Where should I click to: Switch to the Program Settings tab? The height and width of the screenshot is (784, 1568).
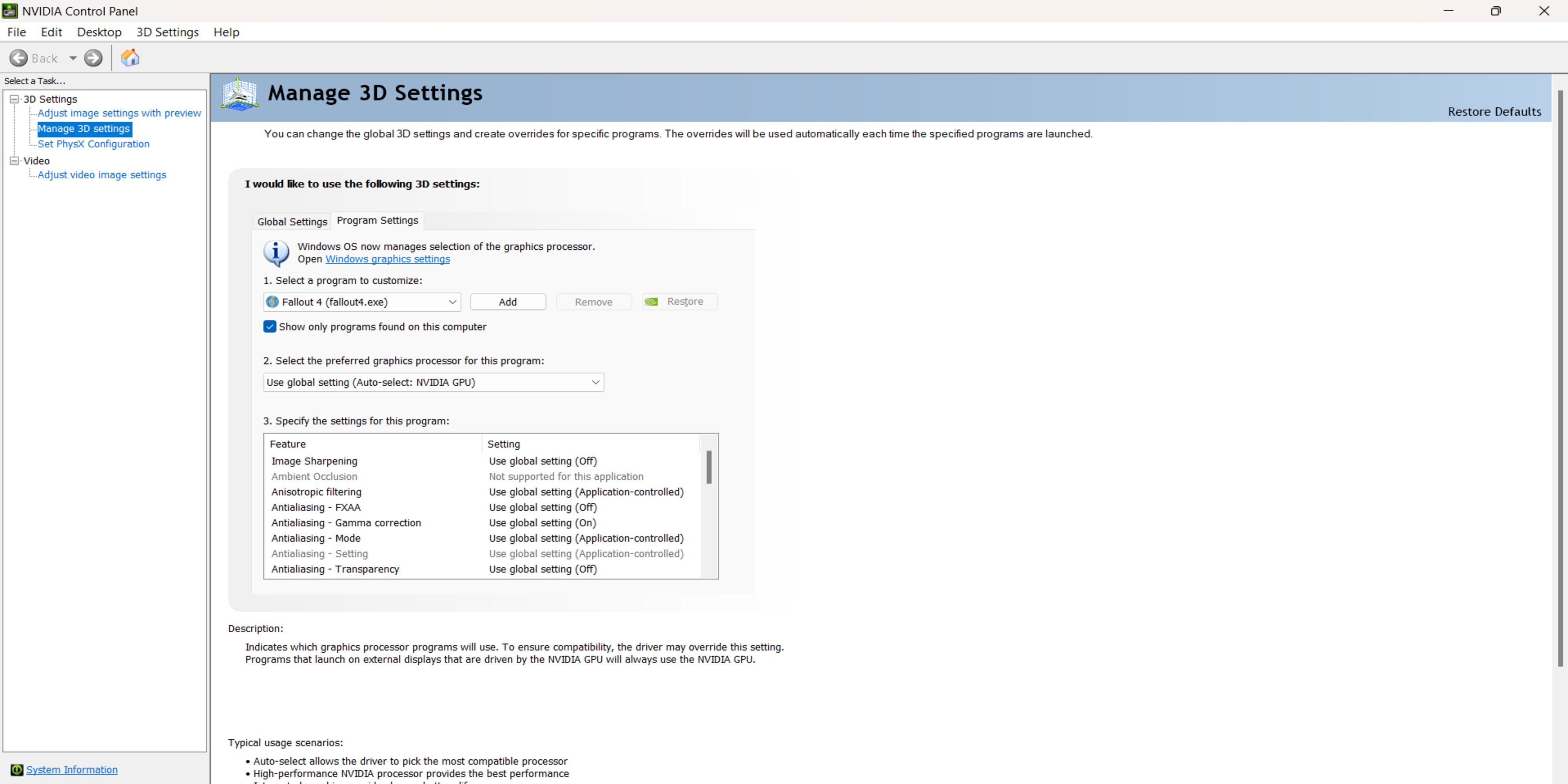377,220
